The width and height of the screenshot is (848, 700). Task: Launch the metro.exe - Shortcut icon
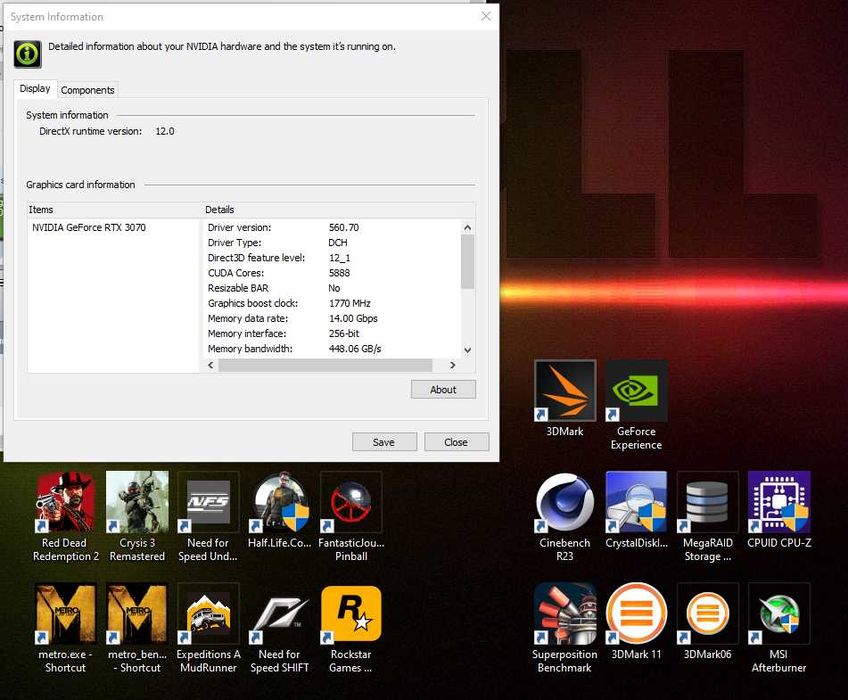coord(65,628)
